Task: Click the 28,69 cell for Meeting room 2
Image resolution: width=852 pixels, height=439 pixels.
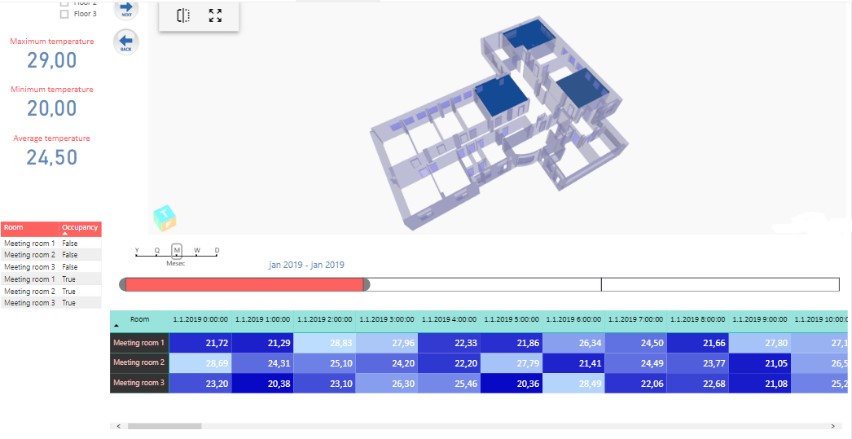Action: click(200, 363)
